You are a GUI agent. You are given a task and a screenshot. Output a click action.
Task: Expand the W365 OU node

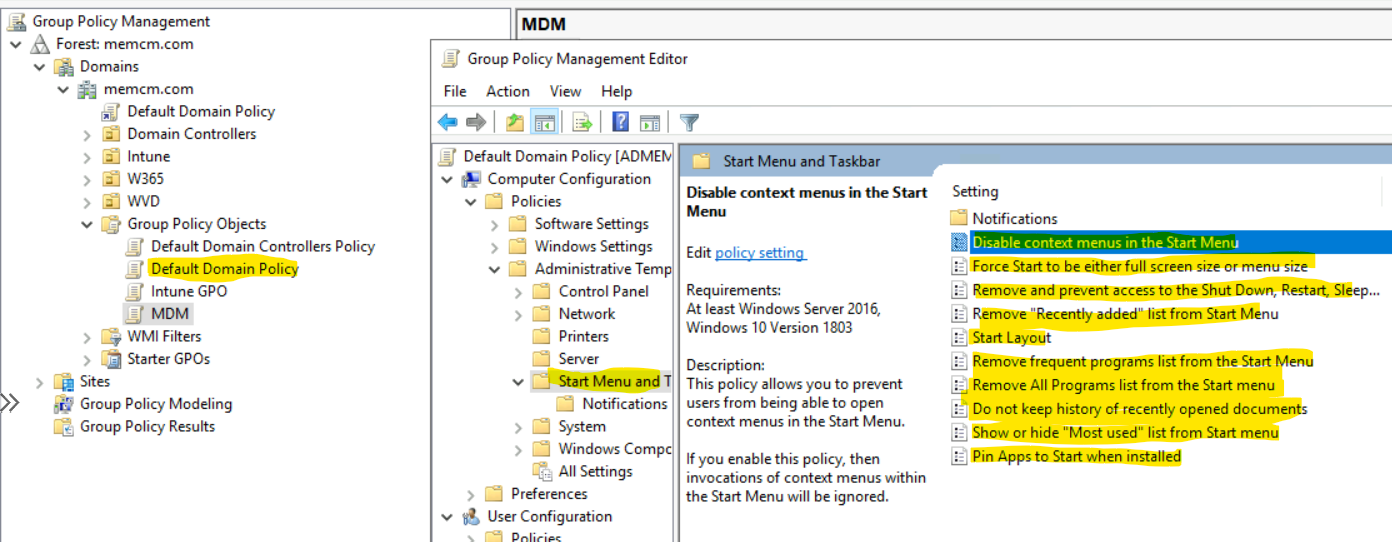87,179
